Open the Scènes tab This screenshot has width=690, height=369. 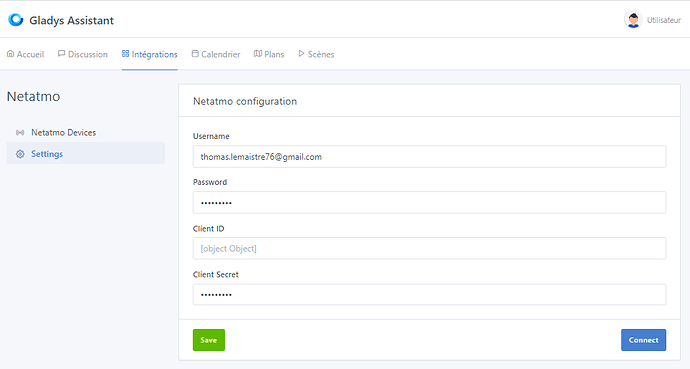316,54
